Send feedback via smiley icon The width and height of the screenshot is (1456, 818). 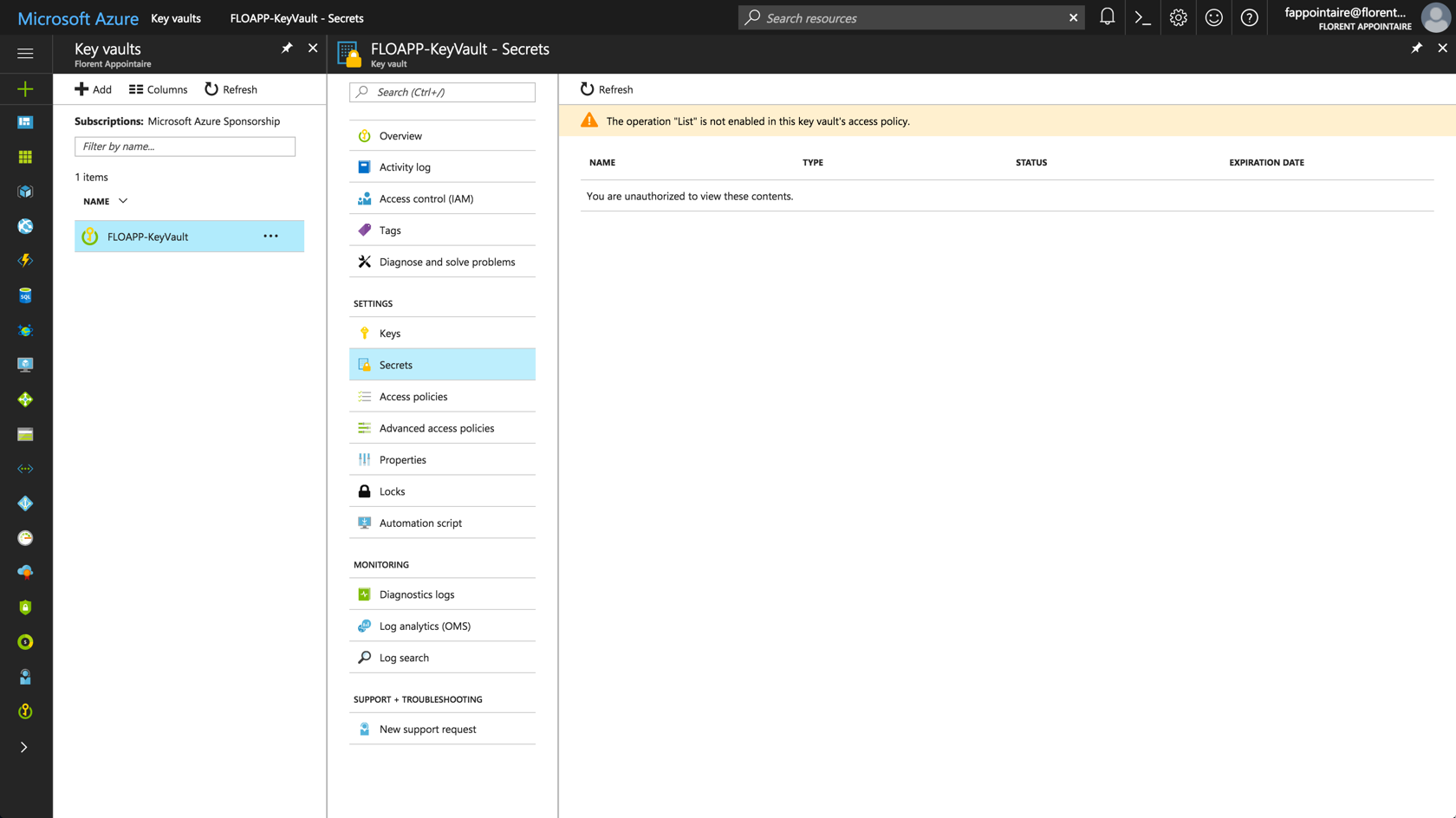click(1213, 17)
